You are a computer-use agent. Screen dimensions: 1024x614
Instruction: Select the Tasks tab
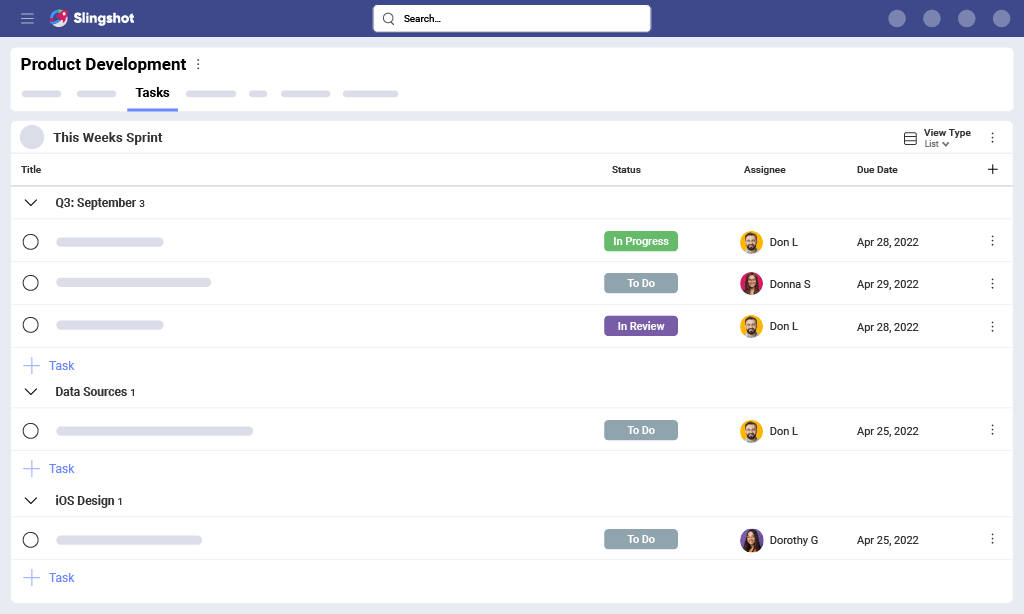tap(152, 93)
